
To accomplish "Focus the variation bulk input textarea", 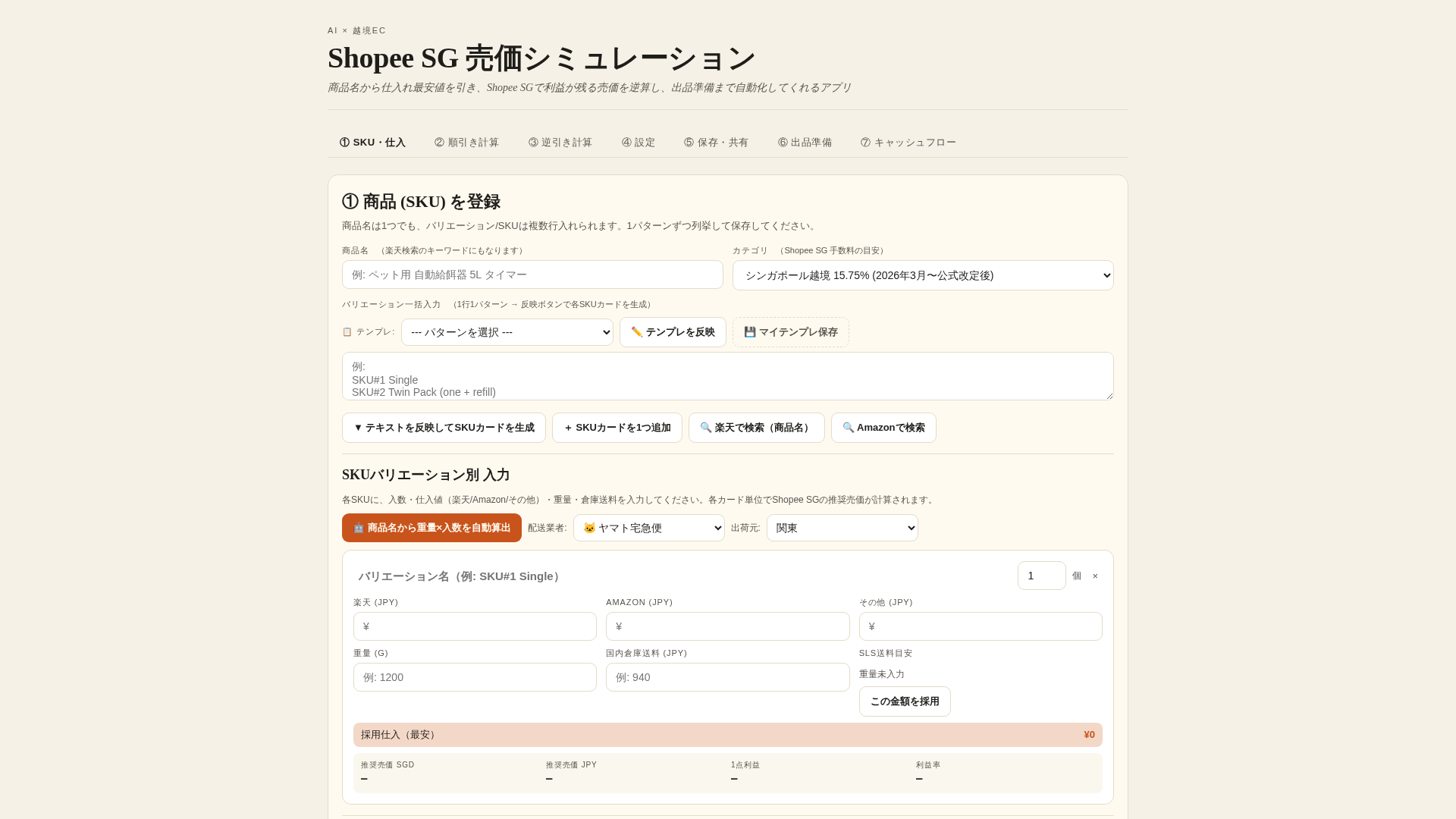I will tap(728, 376).
